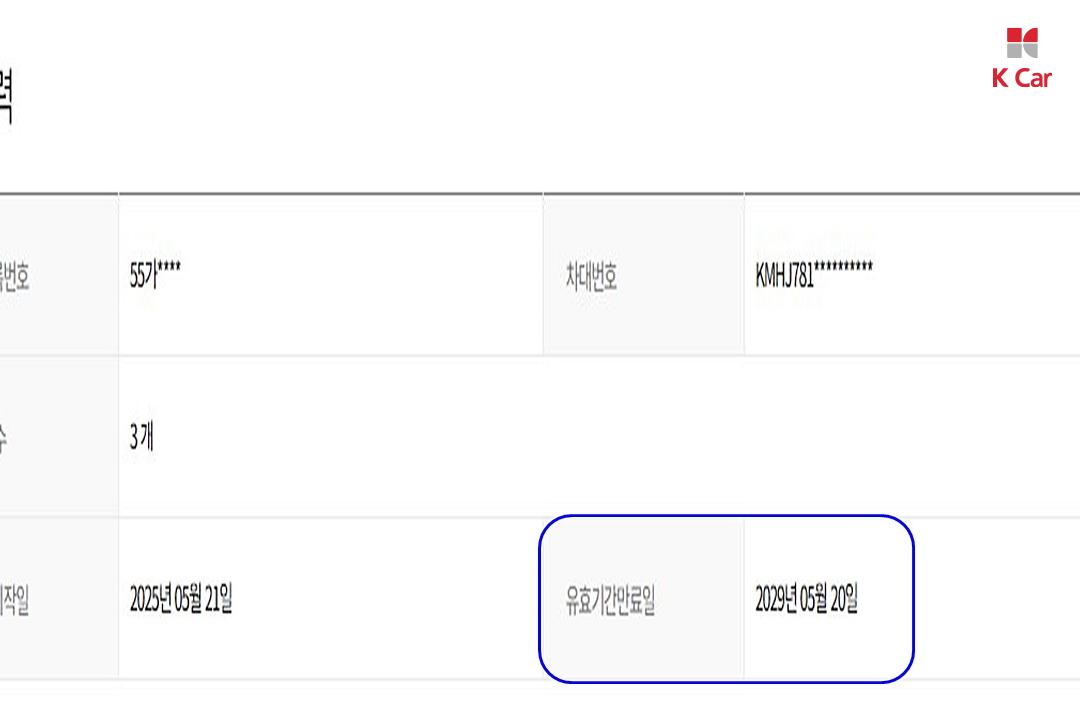This screenshot has width=1080, height=720.
Task: Click the cut-off "번호" plate label cell
Action: 14,277
